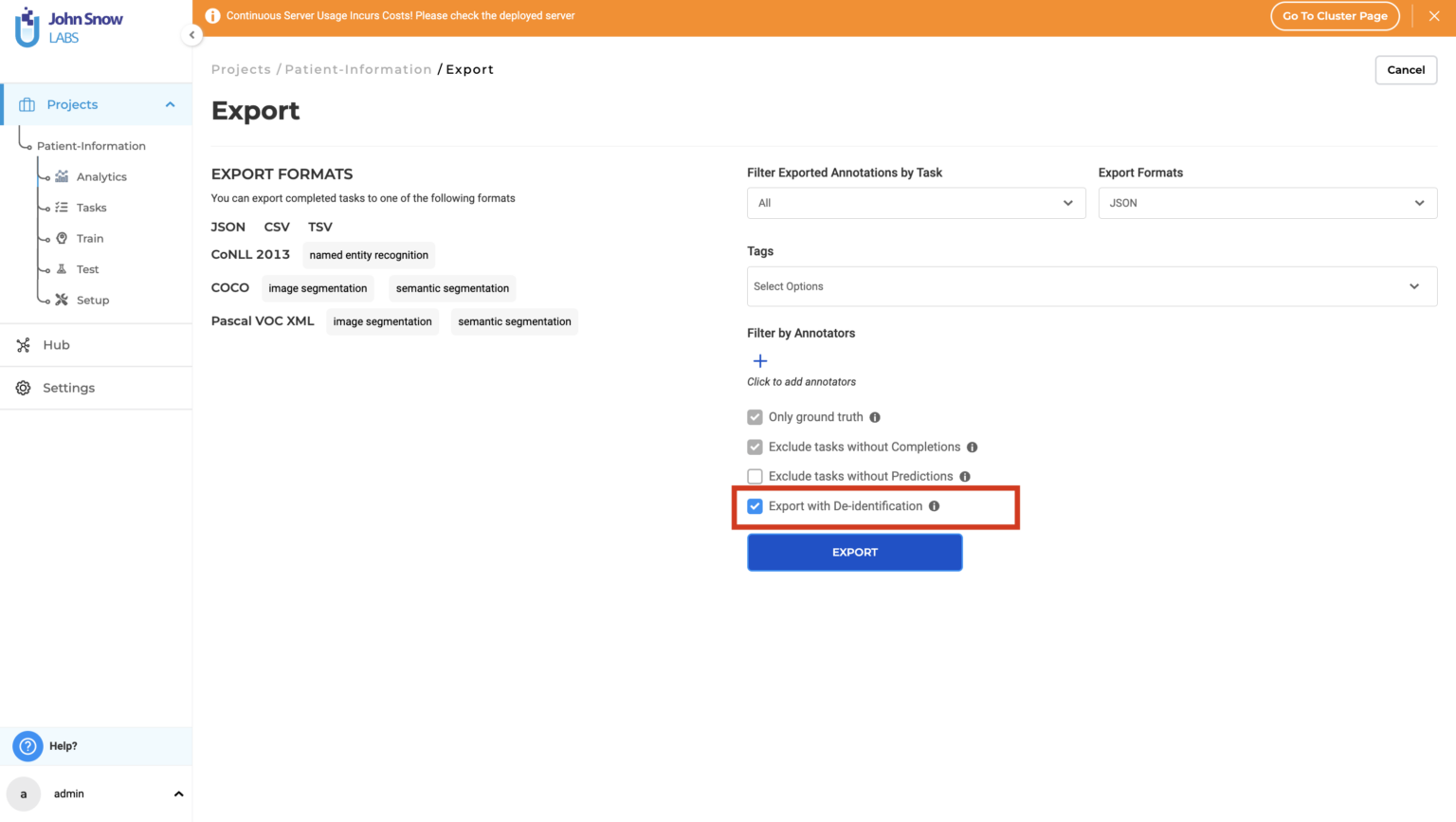Click info icon beside Exclude tasks without Predictions
Image resolution: width=1456 pixels, height=822 pixels.
click(x=965, y=477)
